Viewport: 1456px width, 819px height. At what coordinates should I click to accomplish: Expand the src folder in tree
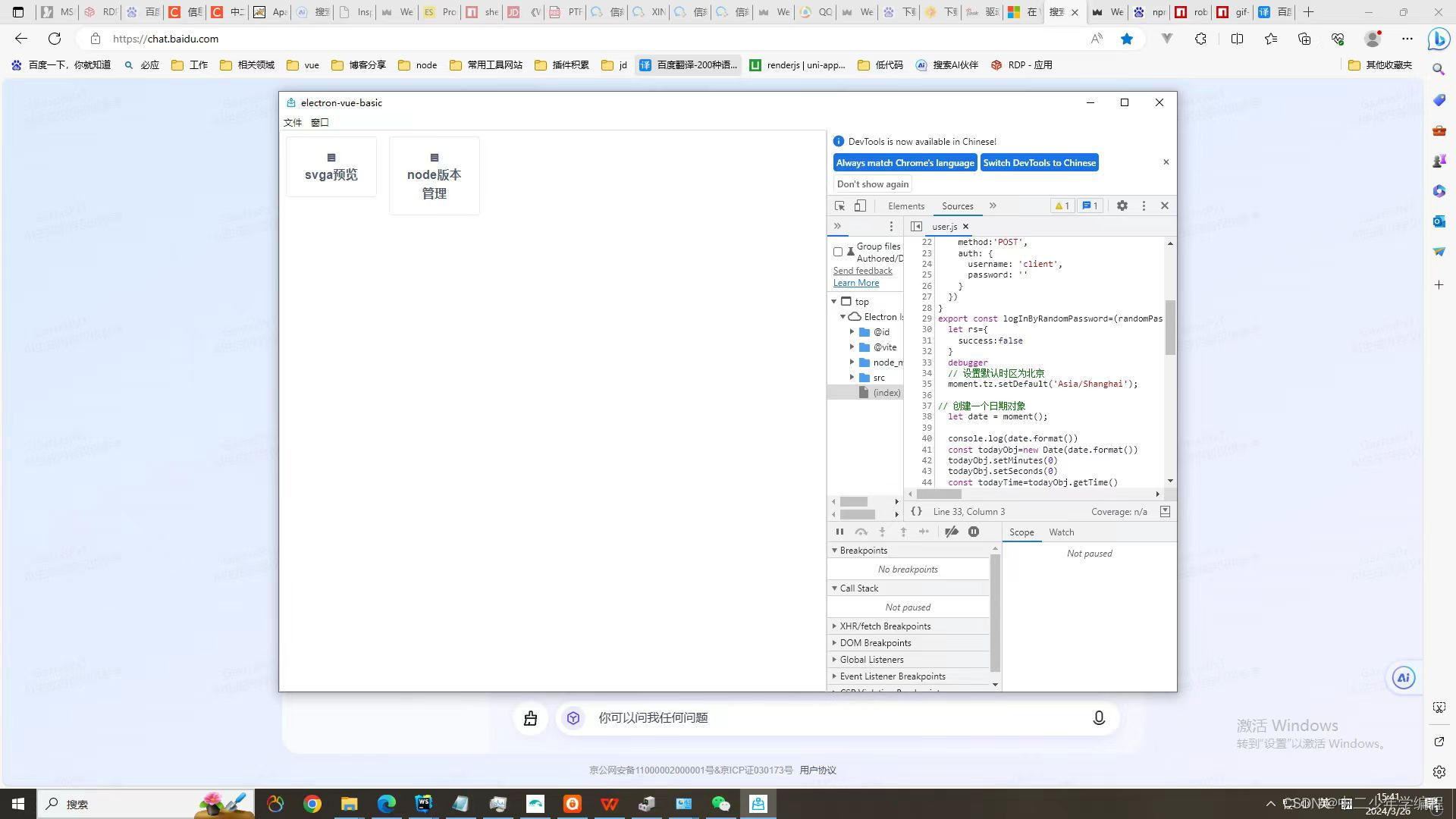point(852,377)
